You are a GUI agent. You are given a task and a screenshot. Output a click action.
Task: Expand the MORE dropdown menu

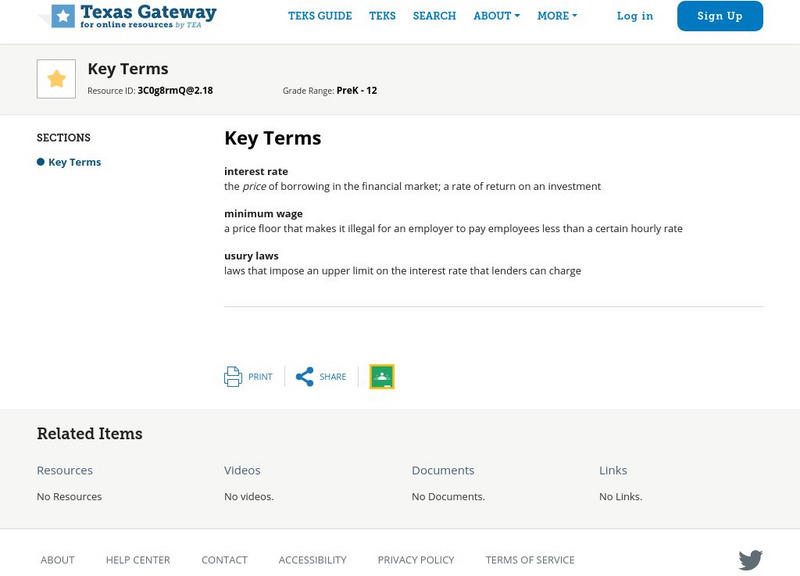pyautogui.click(x=557, y=16)
